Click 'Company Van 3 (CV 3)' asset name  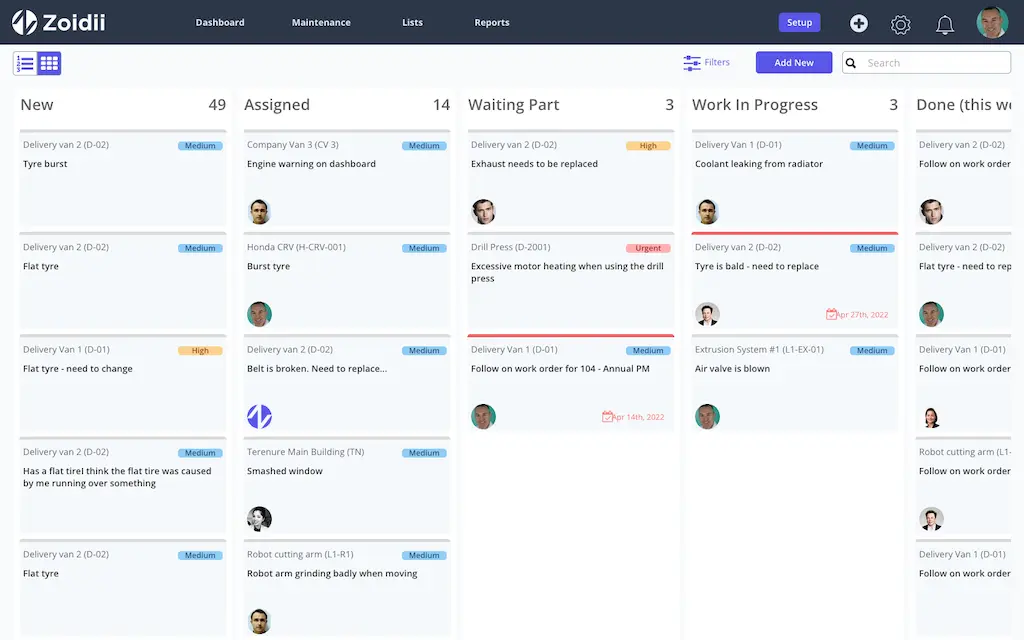[x=293, y=144]
